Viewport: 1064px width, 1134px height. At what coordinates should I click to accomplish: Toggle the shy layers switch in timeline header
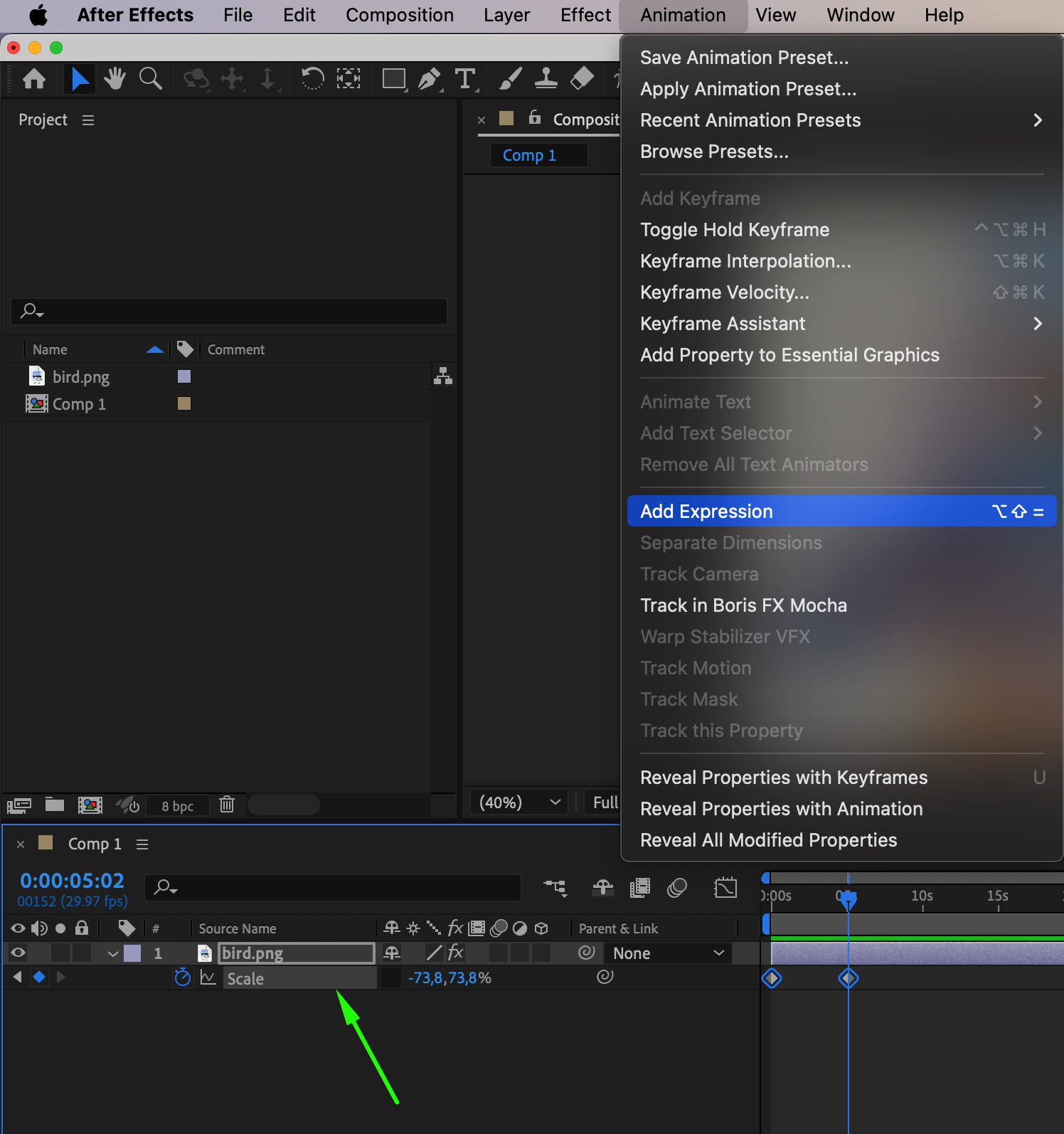(x=602, y=887)
